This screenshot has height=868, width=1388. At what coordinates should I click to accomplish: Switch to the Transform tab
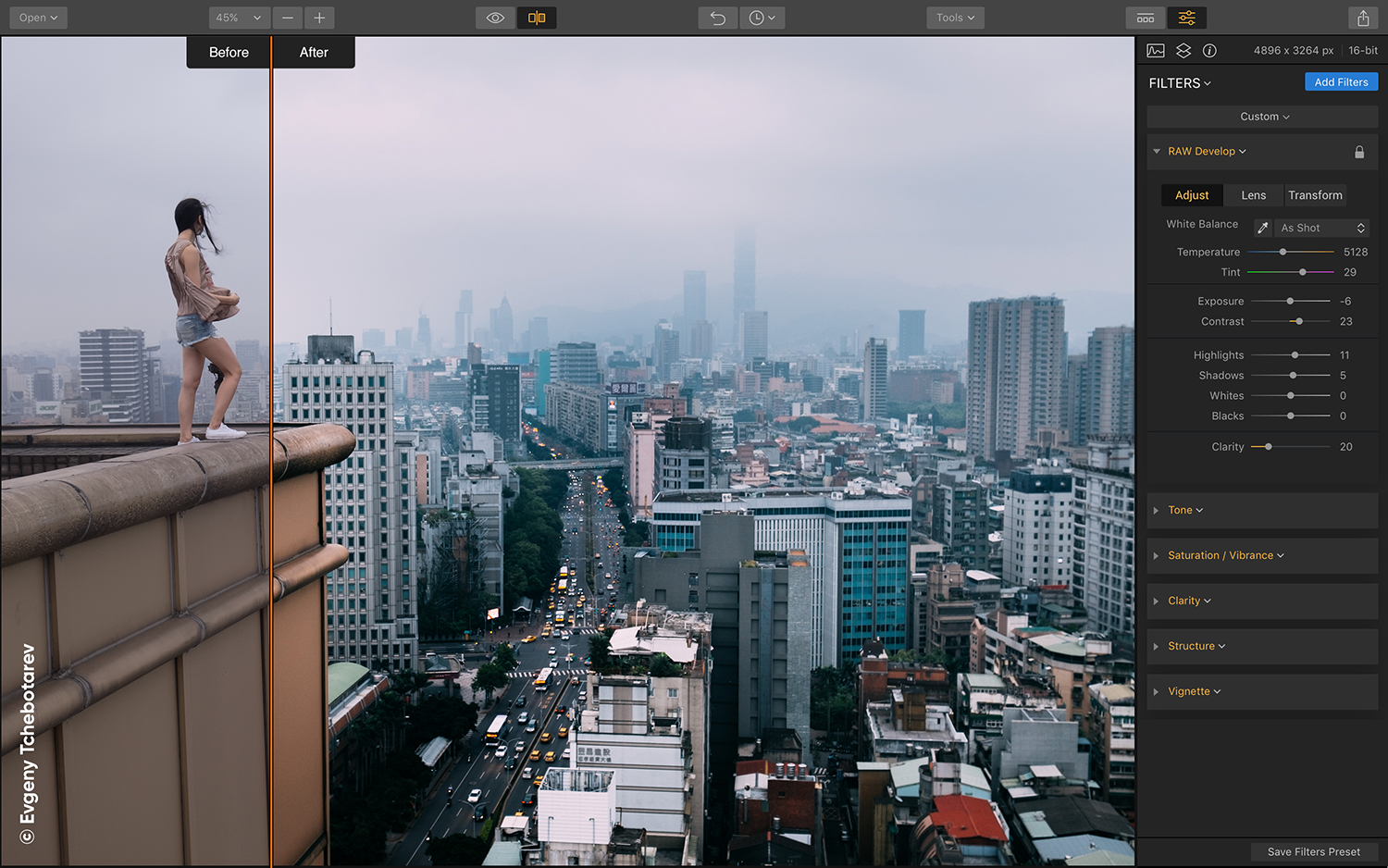pyautogui.click(x=1315, y=195)
